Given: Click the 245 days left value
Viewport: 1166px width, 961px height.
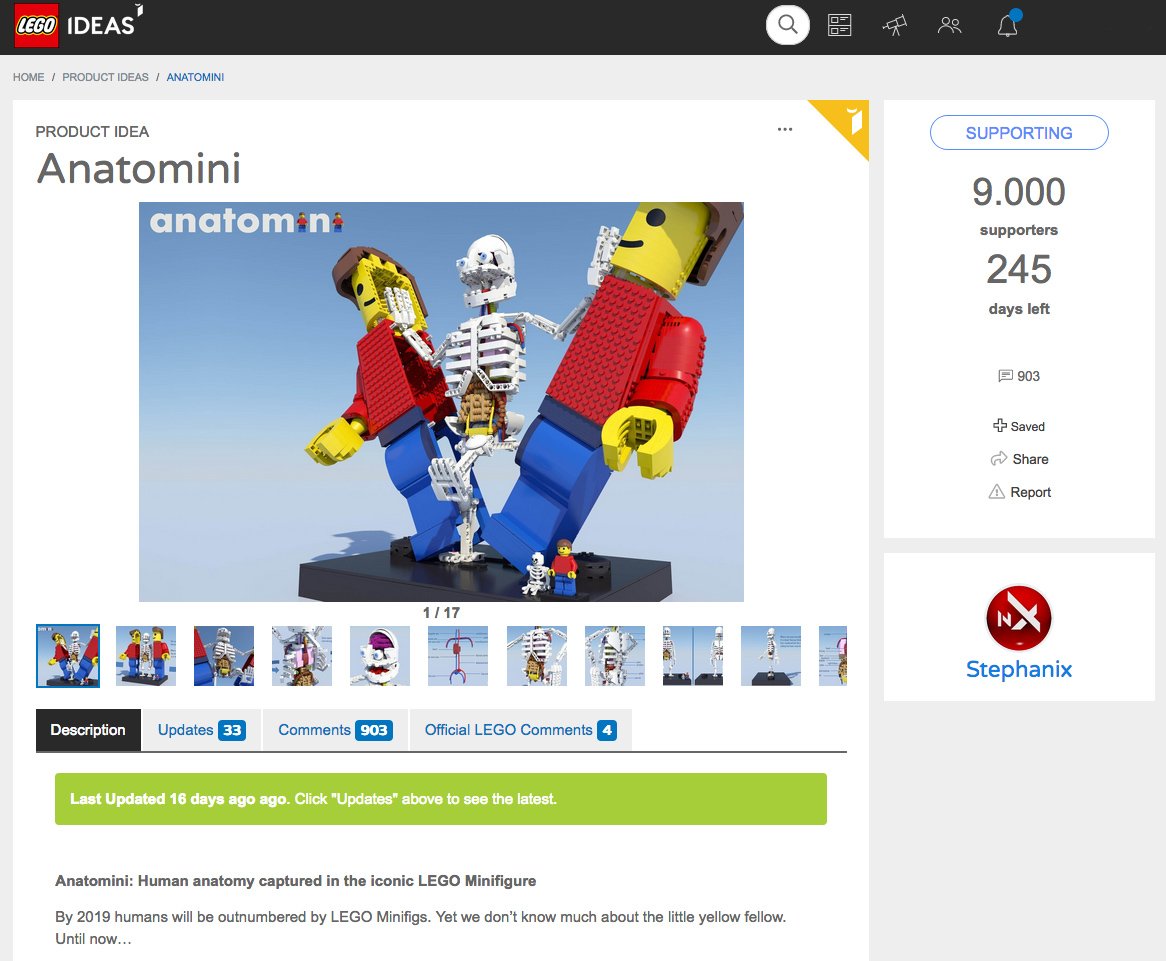Looking at the screenshot, I should coord(1019,269).
